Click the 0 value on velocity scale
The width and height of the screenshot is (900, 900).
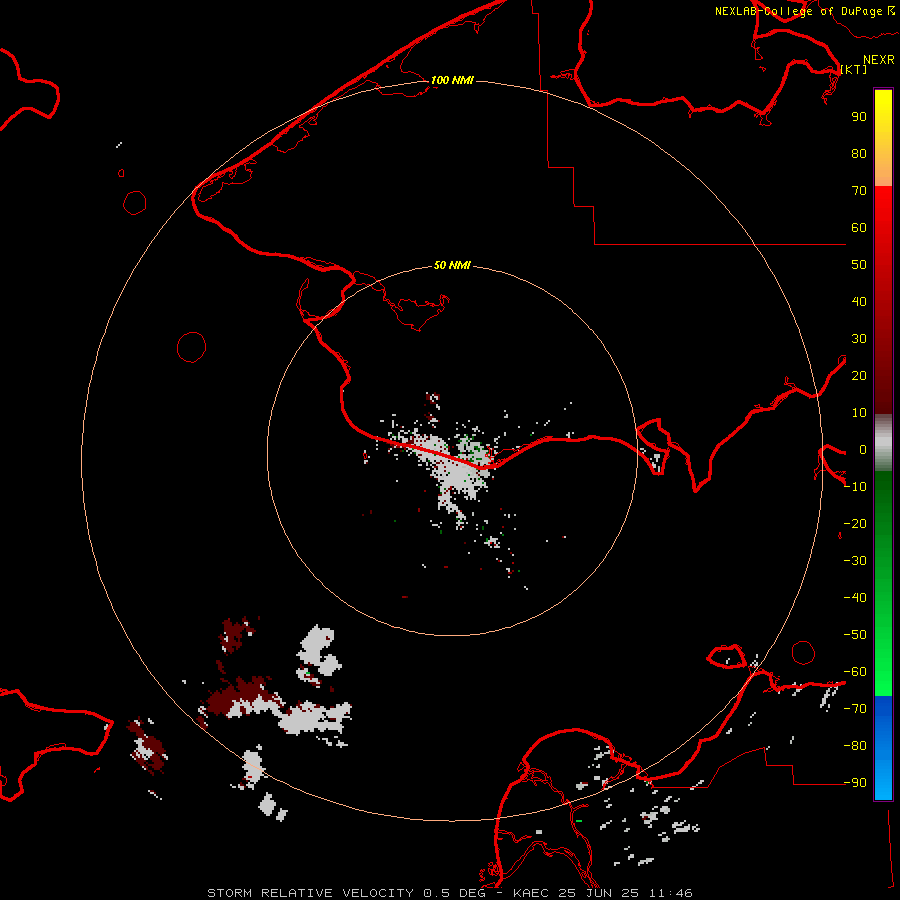tap(863, 449)
